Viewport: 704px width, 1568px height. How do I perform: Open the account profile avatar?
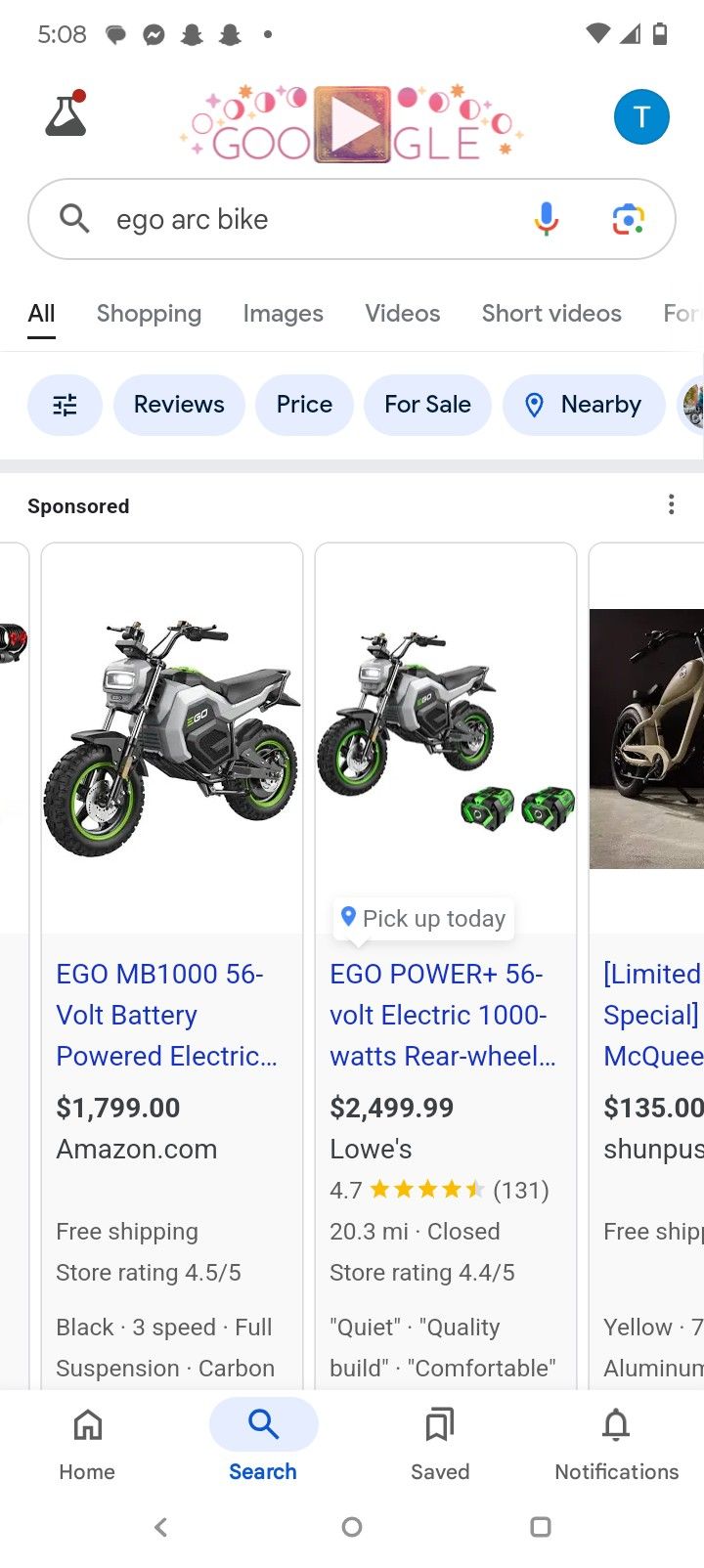[641, 117]
